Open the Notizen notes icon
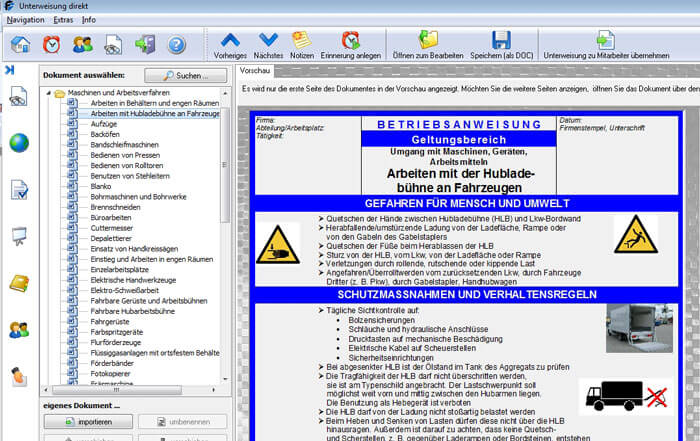 (302, 46)
